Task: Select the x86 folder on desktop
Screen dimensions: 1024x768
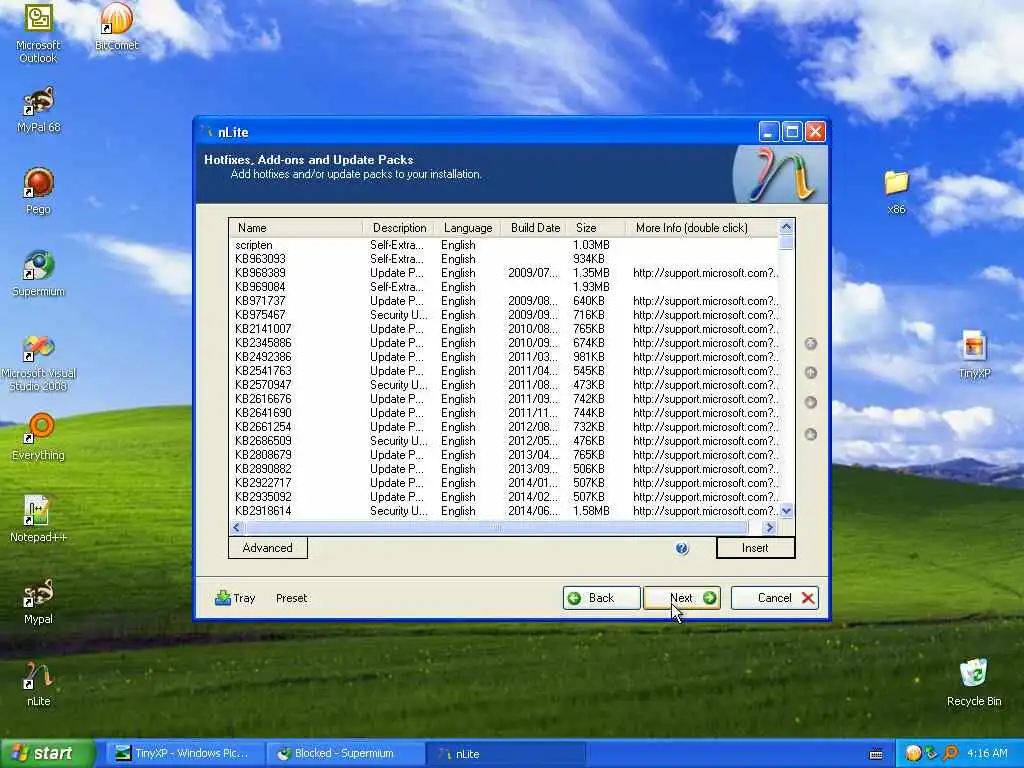Action: pyautogui.click(x=897, y=192)
